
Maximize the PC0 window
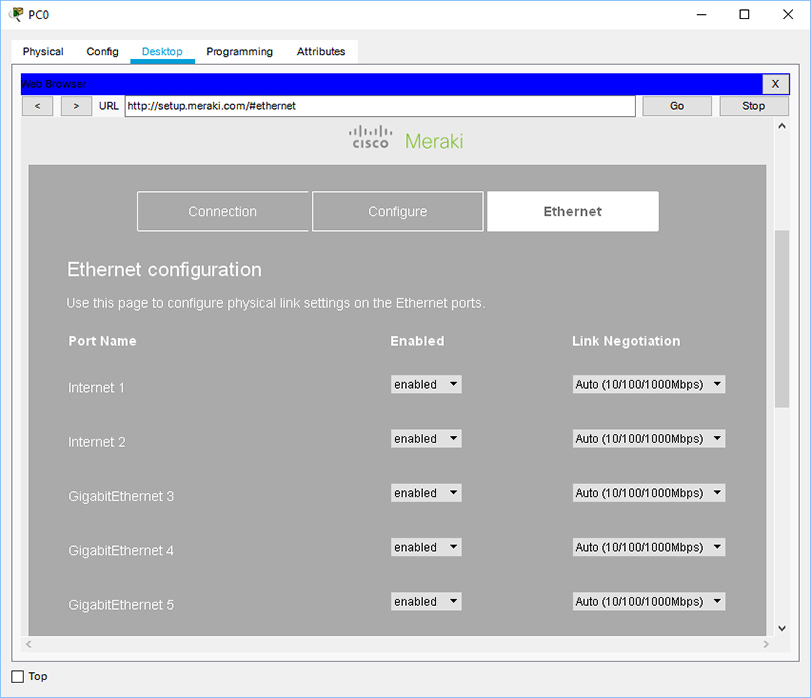click(x=744, y=14)
